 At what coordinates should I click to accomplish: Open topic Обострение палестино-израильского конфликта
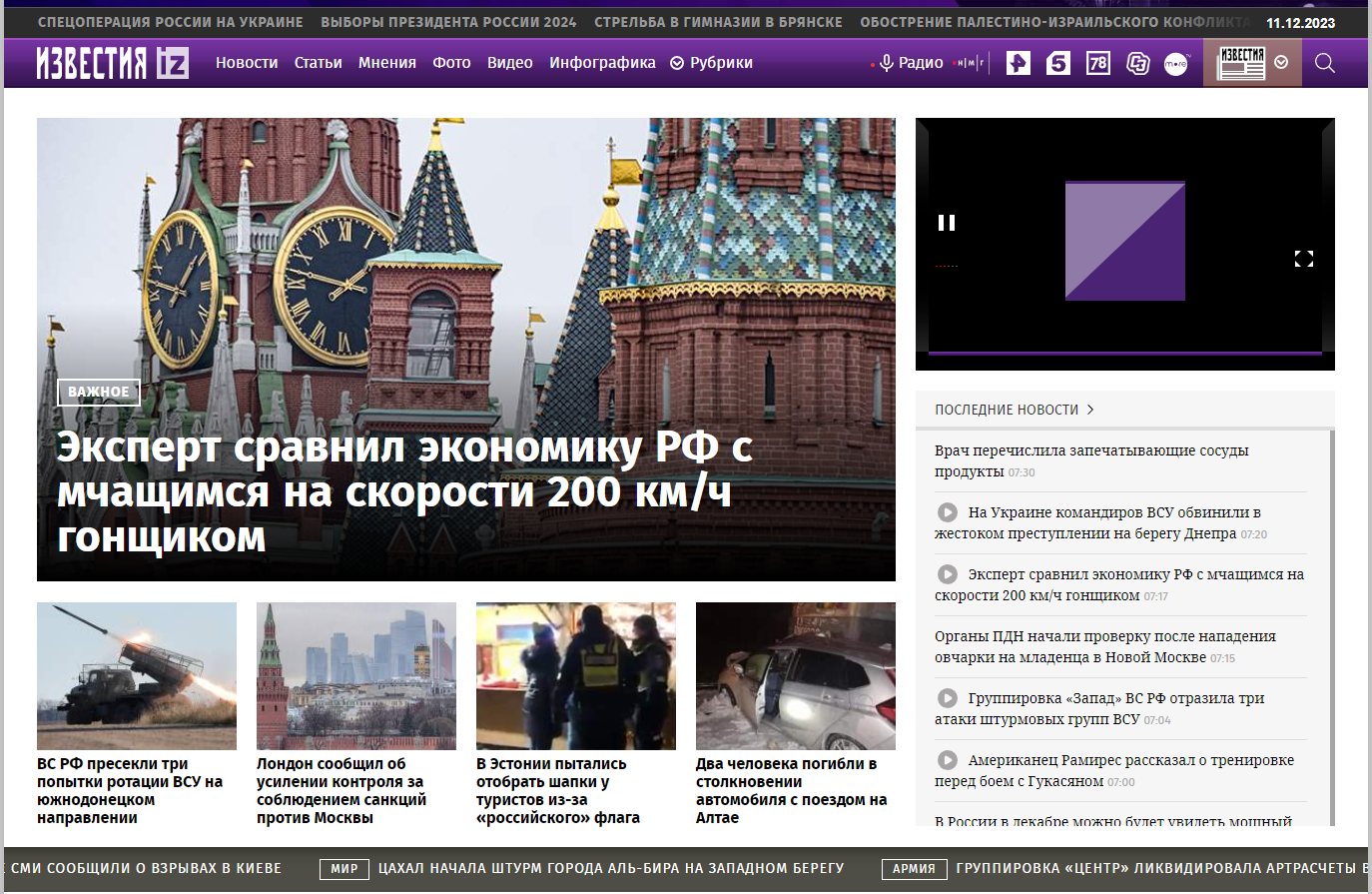(x=1055, y=22)
